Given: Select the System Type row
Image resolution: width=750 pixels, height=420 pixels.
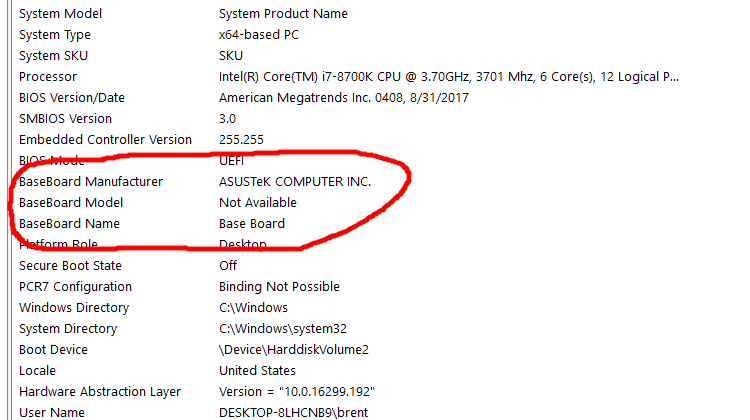Looking at the screenshot, I should point(378,35).
